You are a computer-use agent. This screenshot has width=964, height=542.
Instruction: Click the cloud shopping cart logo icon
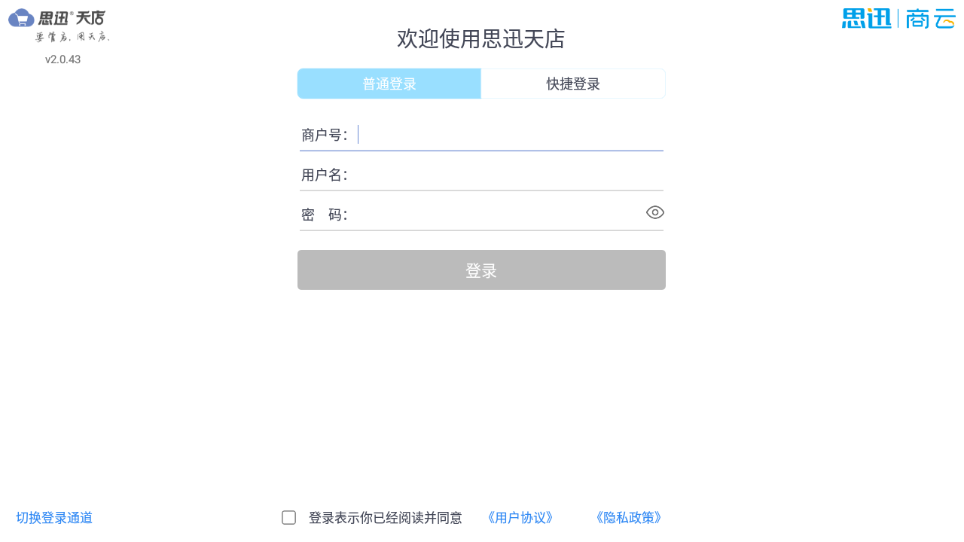click(x=21, y=18)
